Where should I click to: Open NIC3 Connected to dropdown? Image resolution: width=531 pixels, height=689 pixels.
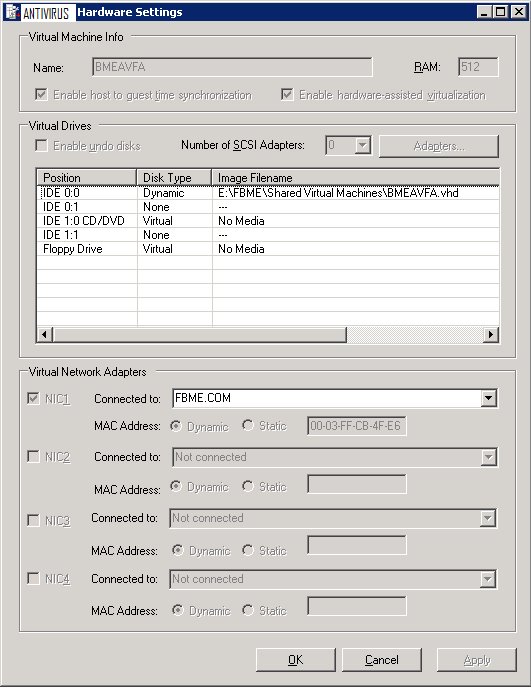pyautogui.click(x=487, y=518)
